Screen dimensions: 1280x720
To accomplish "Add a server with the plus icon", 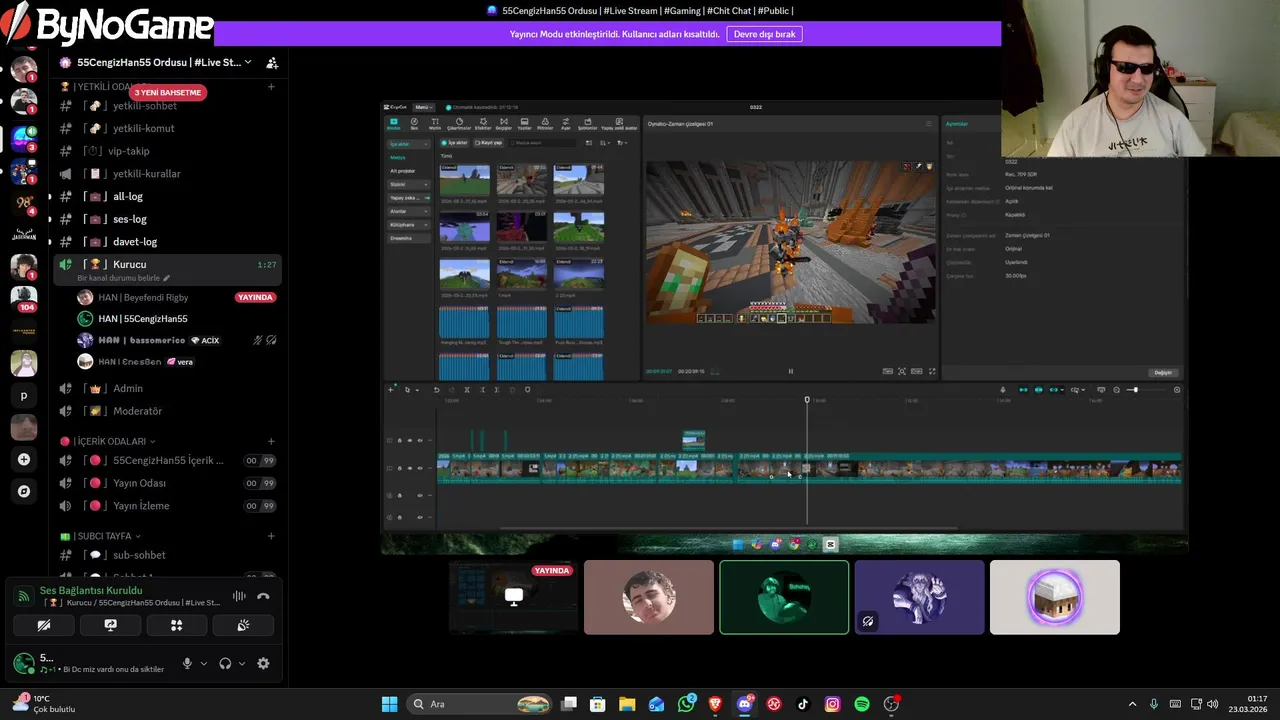I will 24,459.
